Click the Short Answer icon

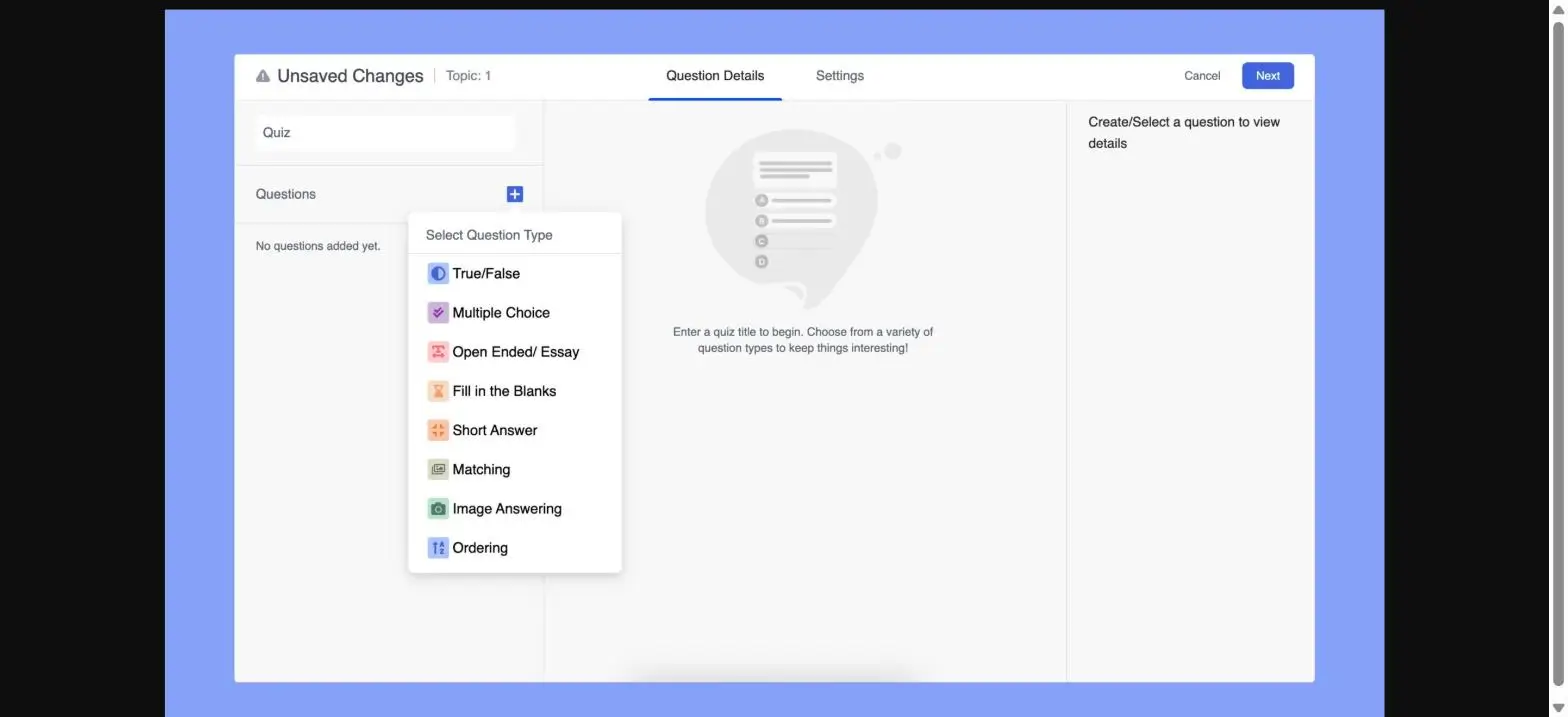438,430
